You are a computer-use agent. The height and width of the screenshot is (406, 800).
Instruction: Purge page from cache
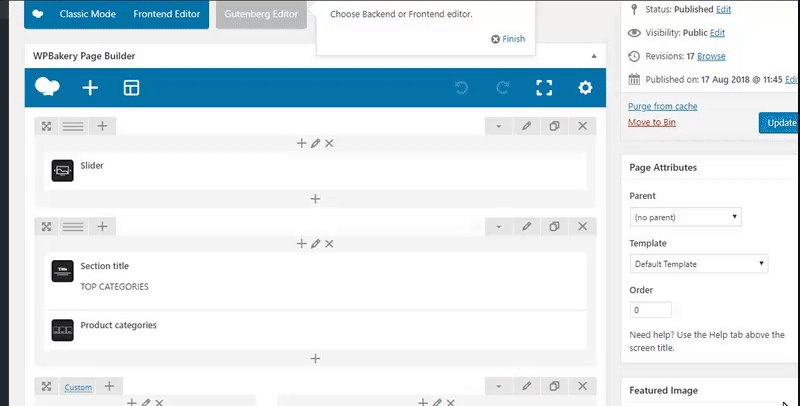point(663,106)
